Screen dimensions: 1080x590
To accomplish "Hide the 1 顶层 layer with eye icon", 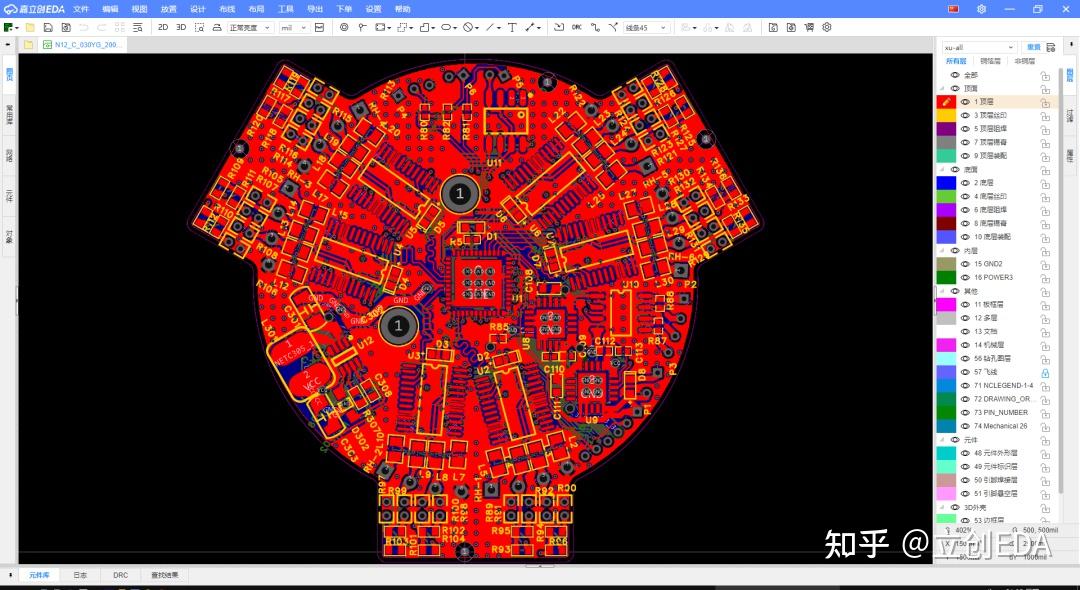I will click(x=965, y=102).
